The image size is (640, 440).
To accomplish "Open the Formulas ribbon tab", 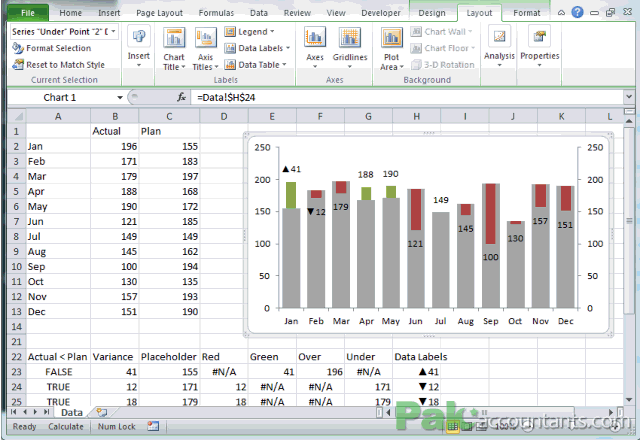I will point(216,13).
